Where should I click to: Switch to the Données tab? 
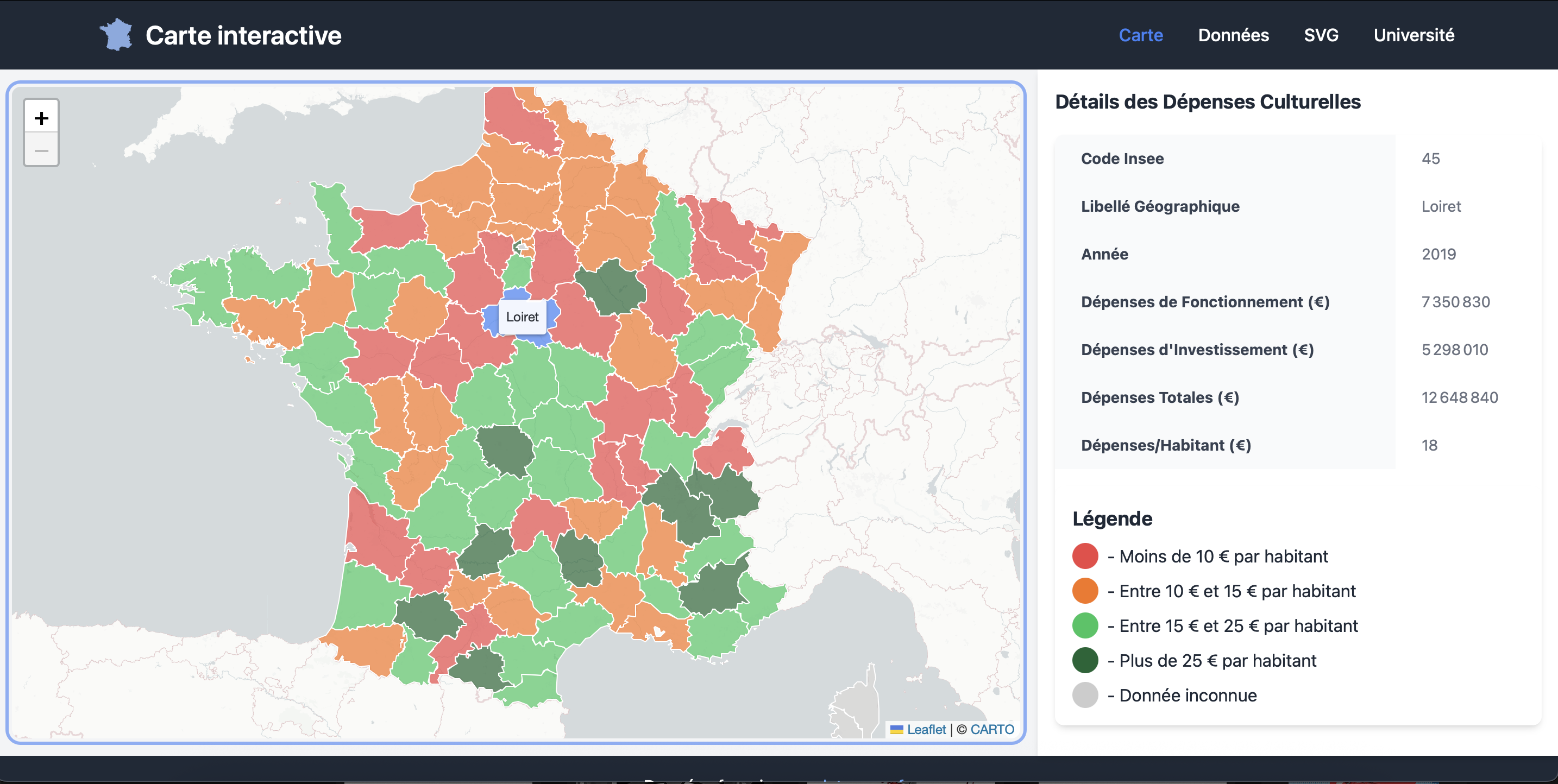tap(1233, 35)
